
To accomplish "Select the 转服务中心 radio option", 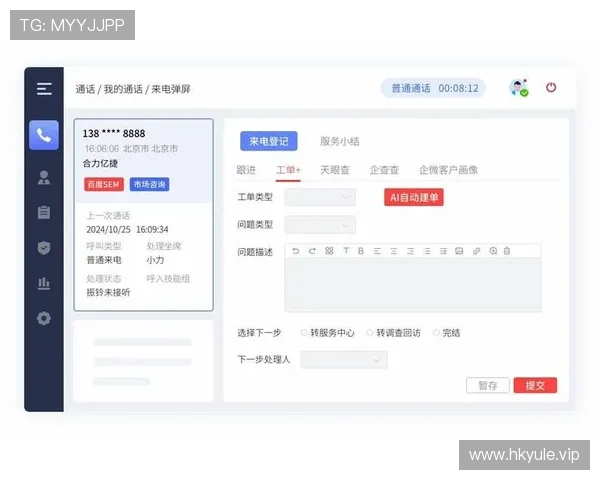I will pyautogui.click(x=304, y=333).
